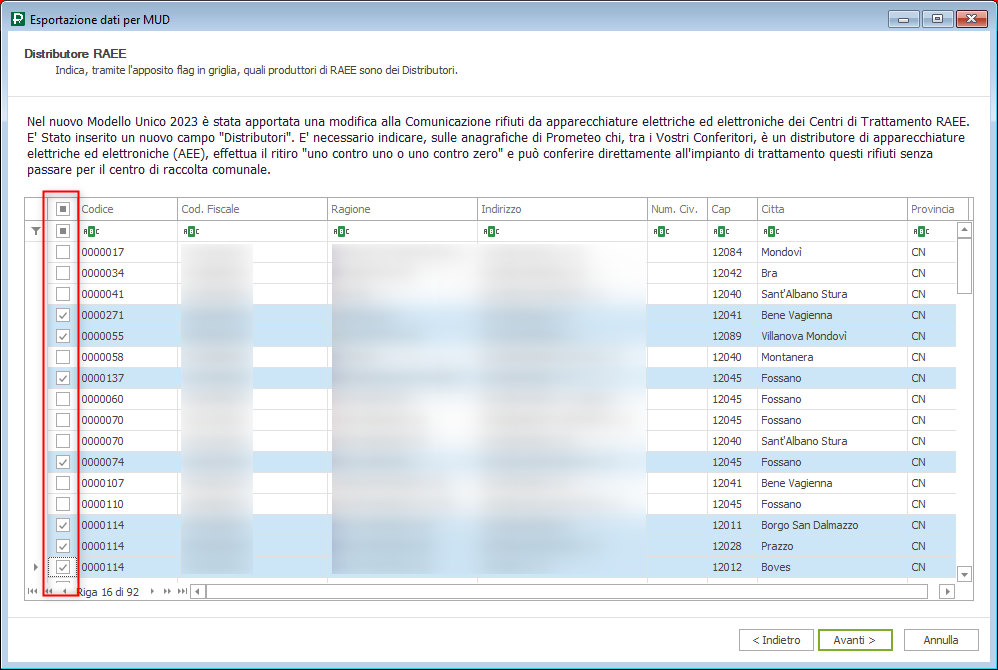Check the distributor flag for 0000034 Bra

point(63,273)
